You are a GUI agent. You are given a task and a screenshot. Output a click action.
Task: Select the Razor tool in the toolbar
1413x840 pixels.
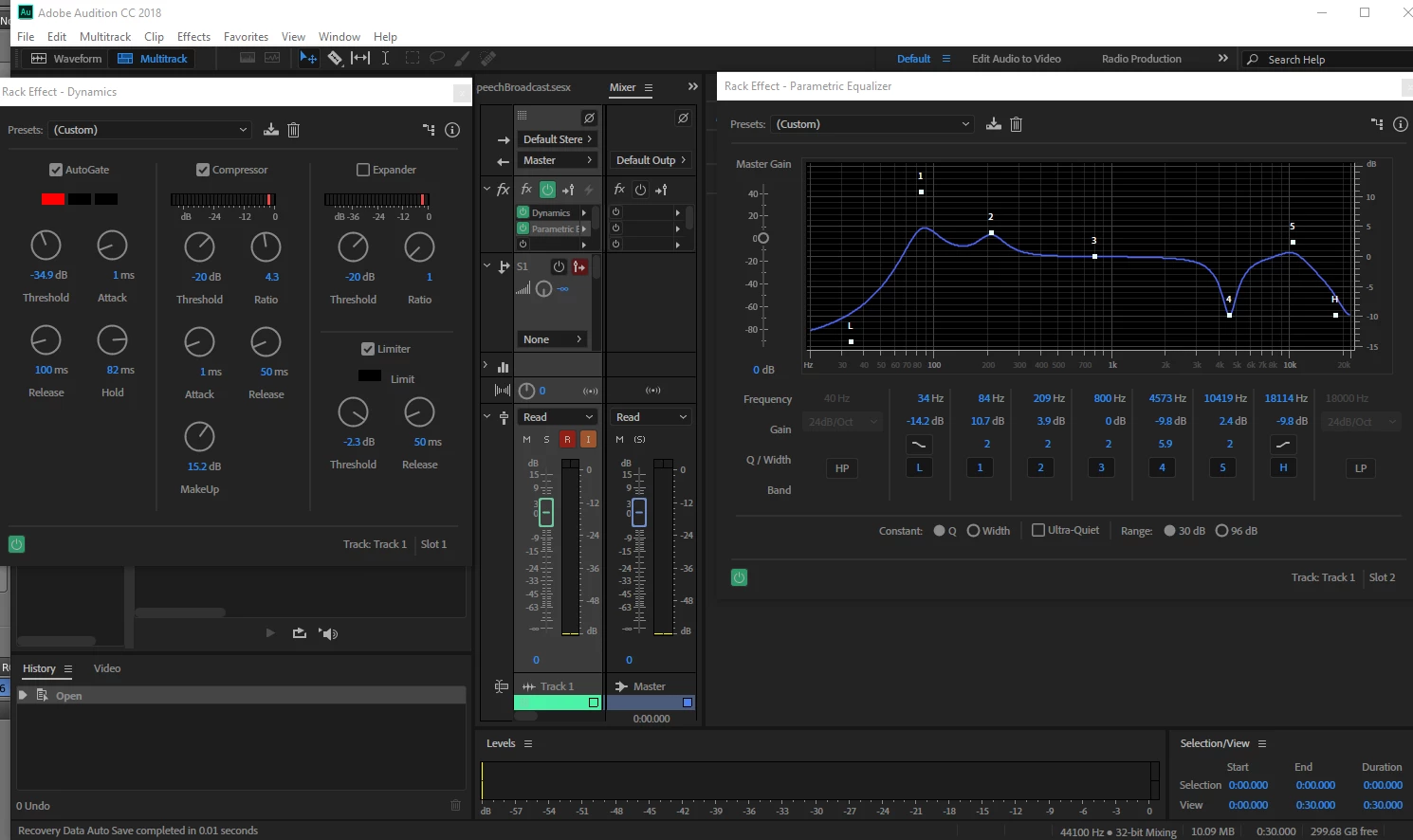[335, 58]
